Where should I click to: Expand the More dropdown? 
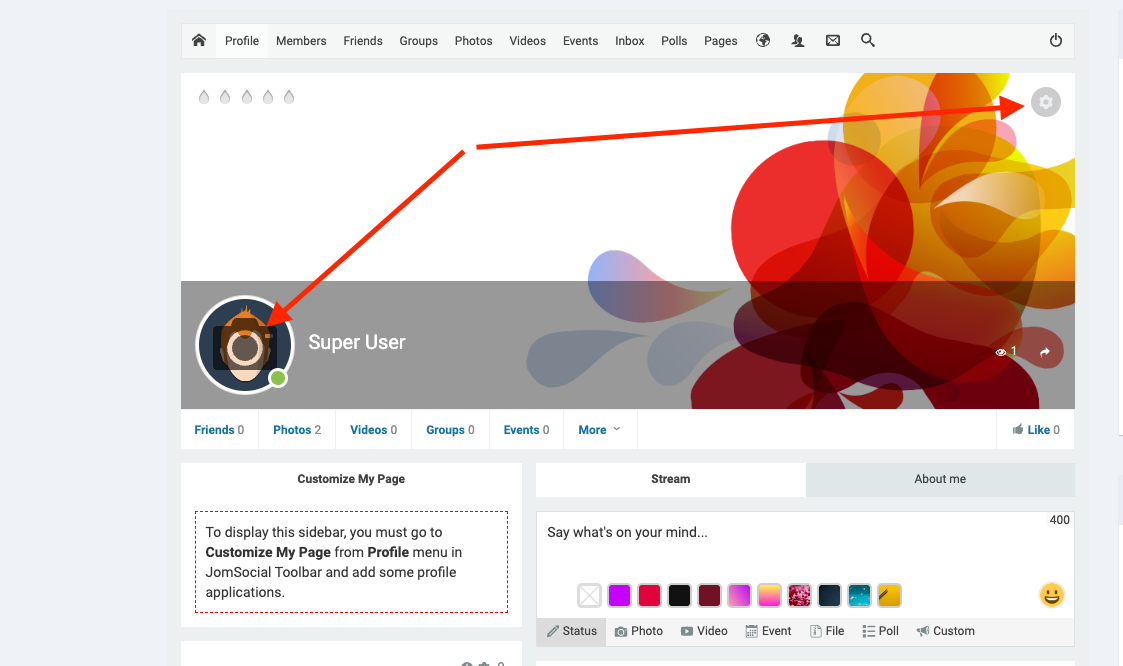pyautogui.click(x=599, y=430)
